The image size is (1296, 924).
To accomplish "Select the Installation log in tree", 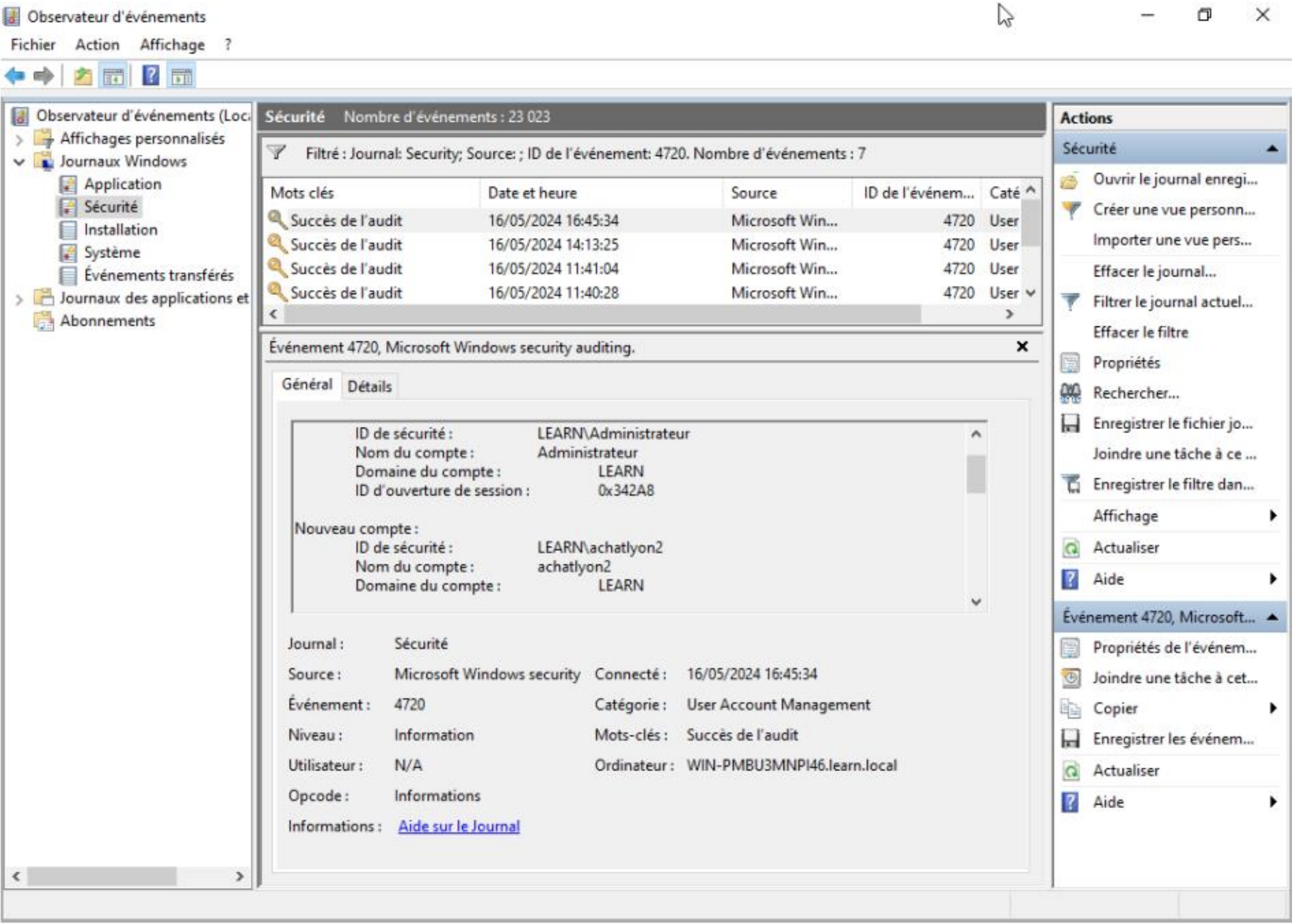I will [x=120, y=230].
